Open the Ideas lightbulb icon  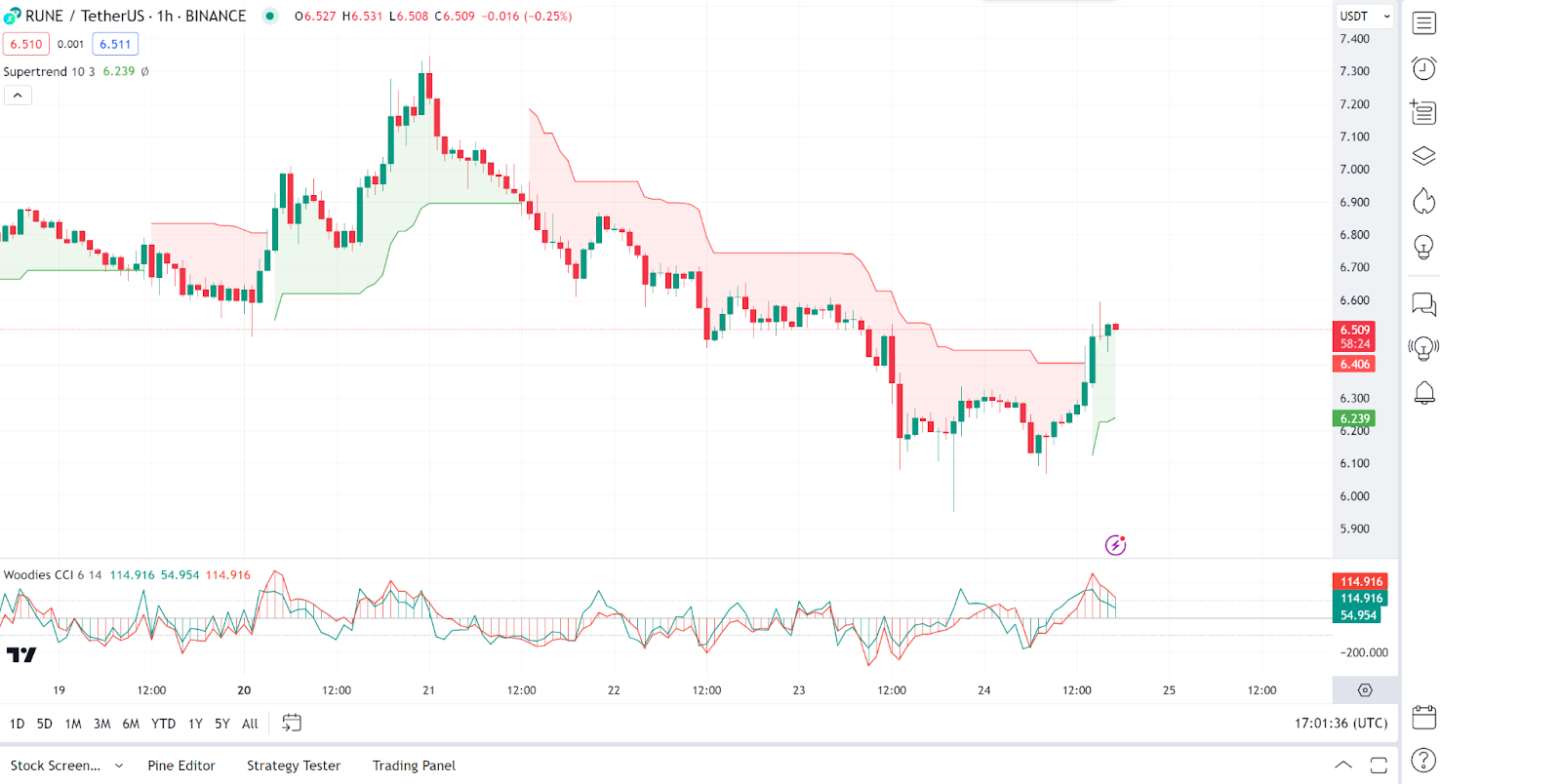1423,247
